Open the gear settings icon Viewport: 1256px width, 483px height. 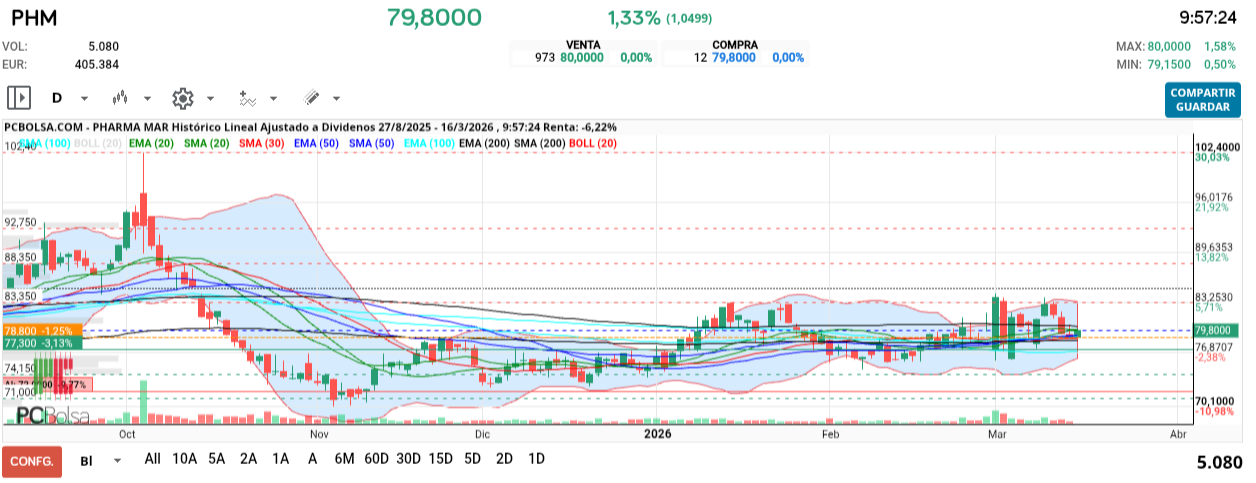pyautogui.click(x=182, y=98)
